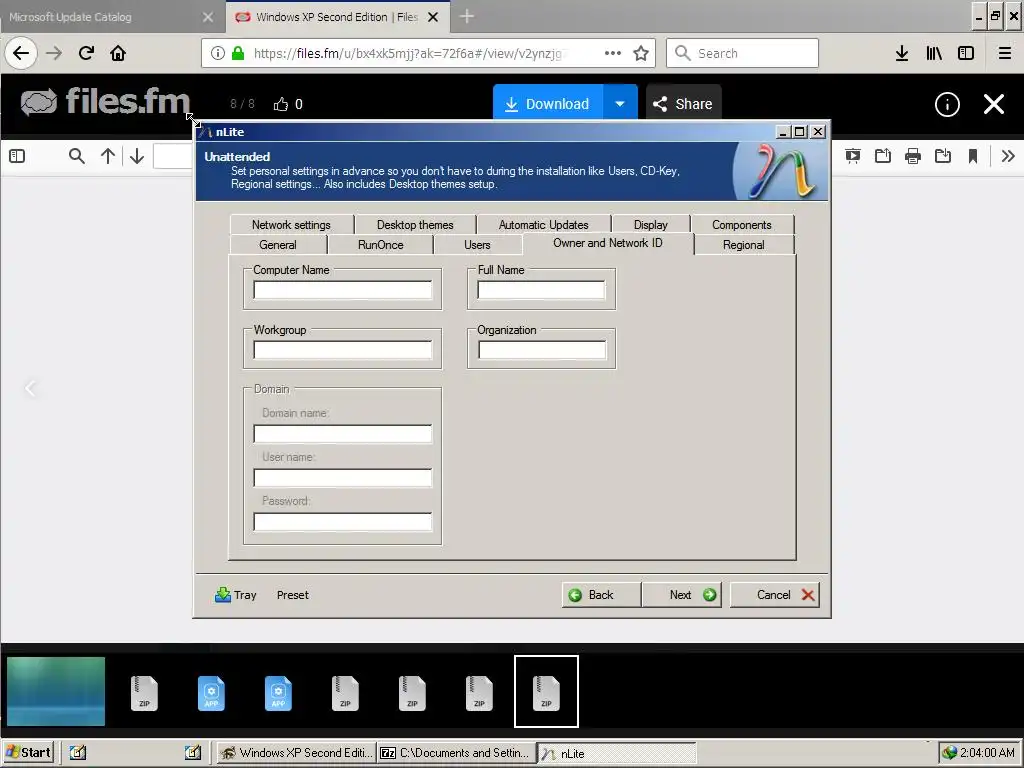Go to next page down arrow
The width and height of the screenshot is (1024, 768).
[x=136, y=156]
